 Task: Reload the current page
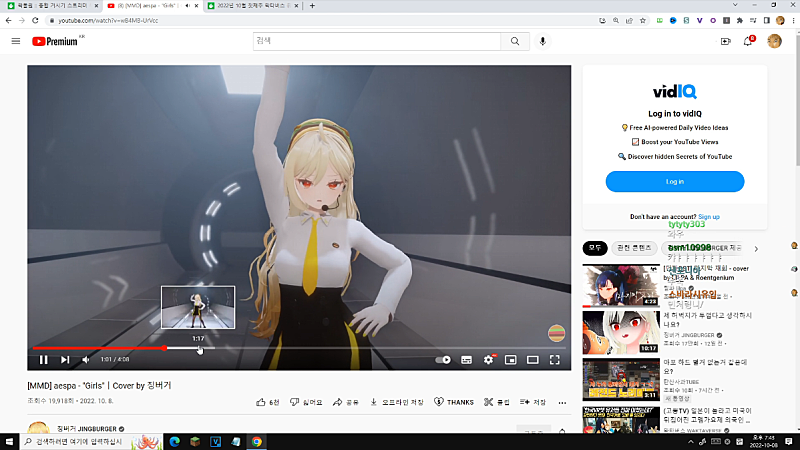[x=35, y=20]
